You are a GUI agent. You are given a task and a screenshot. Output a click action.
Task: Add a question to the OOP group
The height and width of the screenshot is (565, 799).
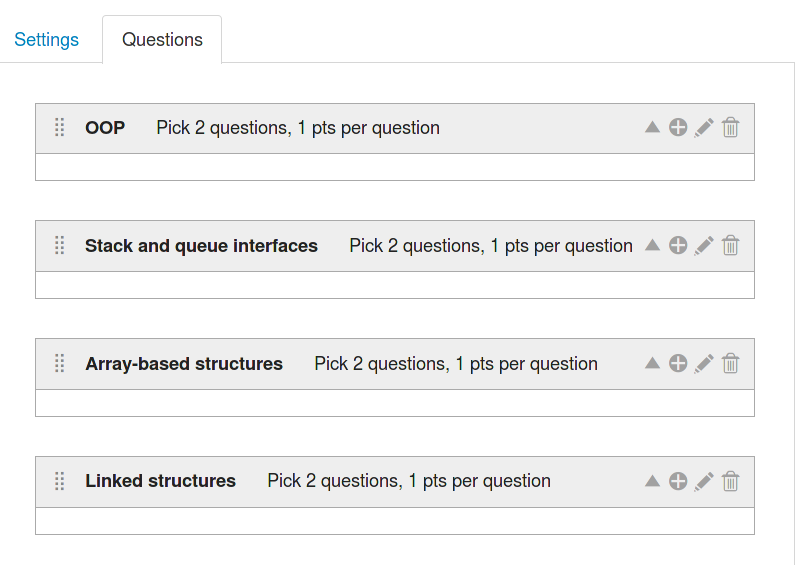point(678,128)
